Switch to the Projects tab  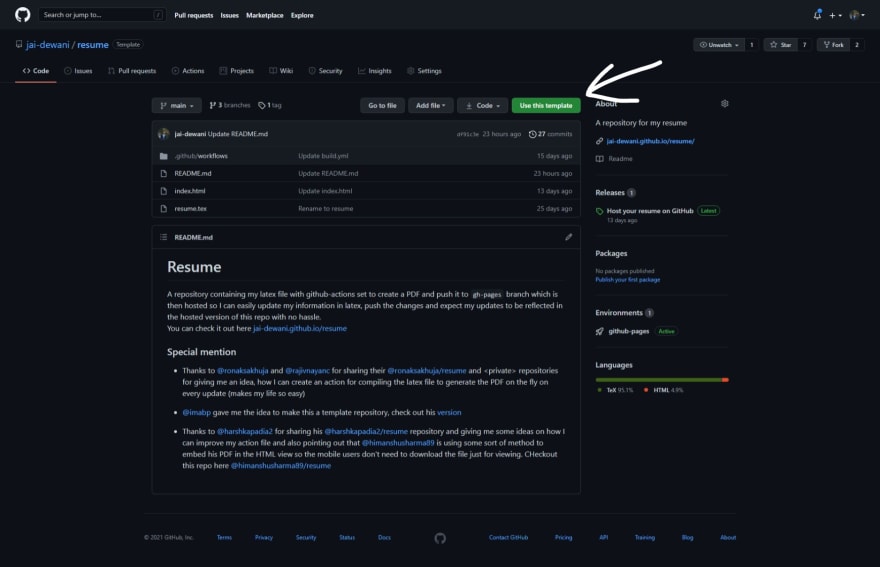[x=236, y=71]
